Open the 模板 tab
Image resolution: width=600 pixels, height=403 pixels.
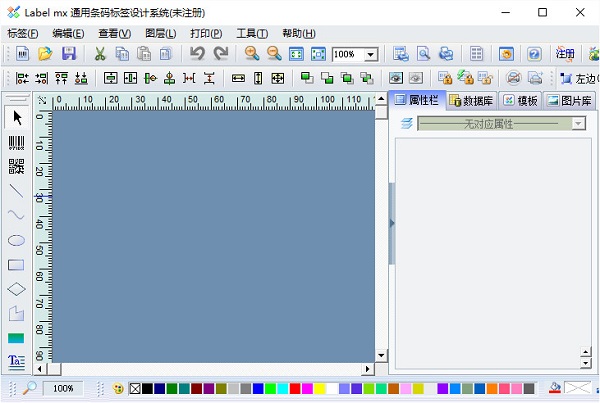click(x=520, y=100)
